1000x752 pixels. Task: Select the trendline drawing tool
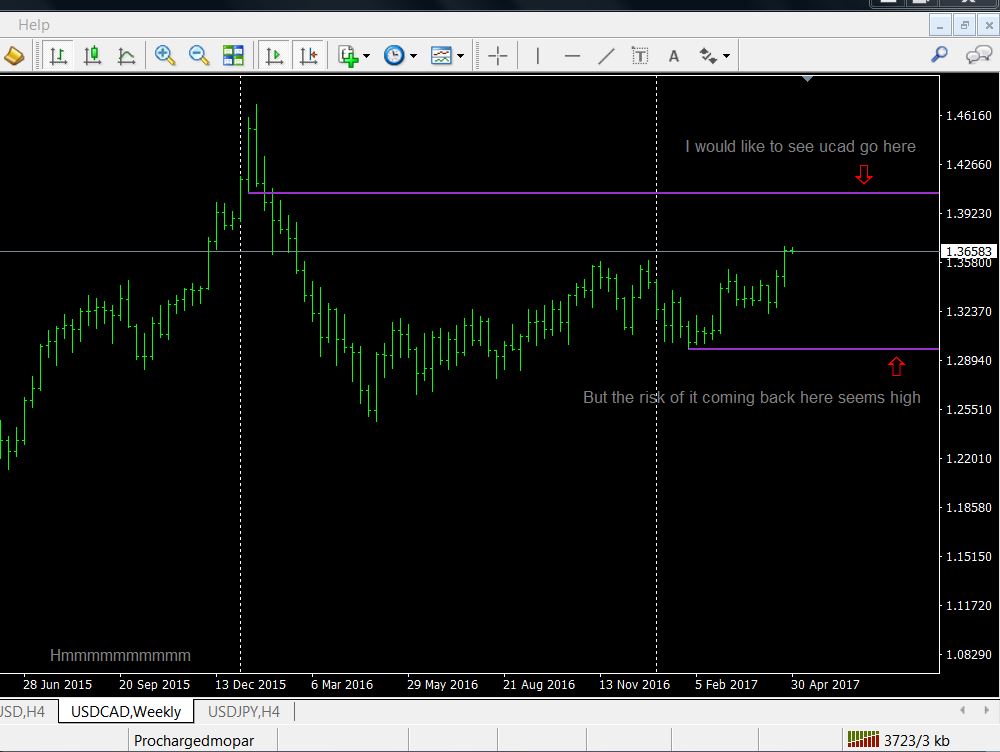[x=606, y=56]
